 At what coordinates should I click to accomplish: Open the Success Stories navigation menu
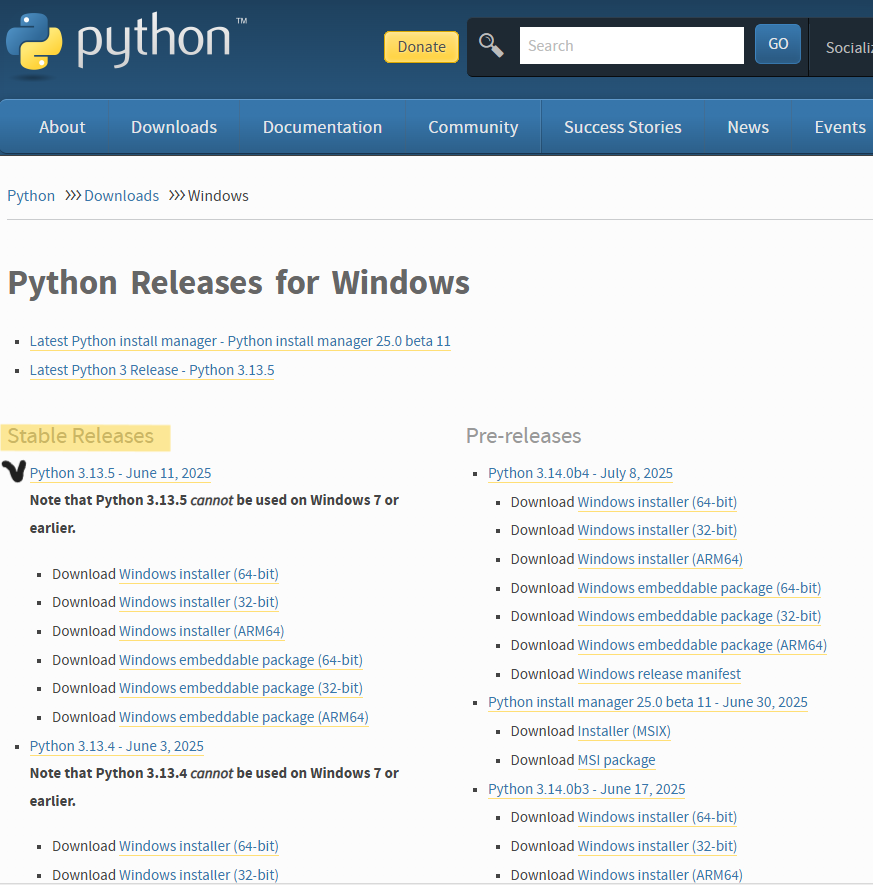[622, 127]
